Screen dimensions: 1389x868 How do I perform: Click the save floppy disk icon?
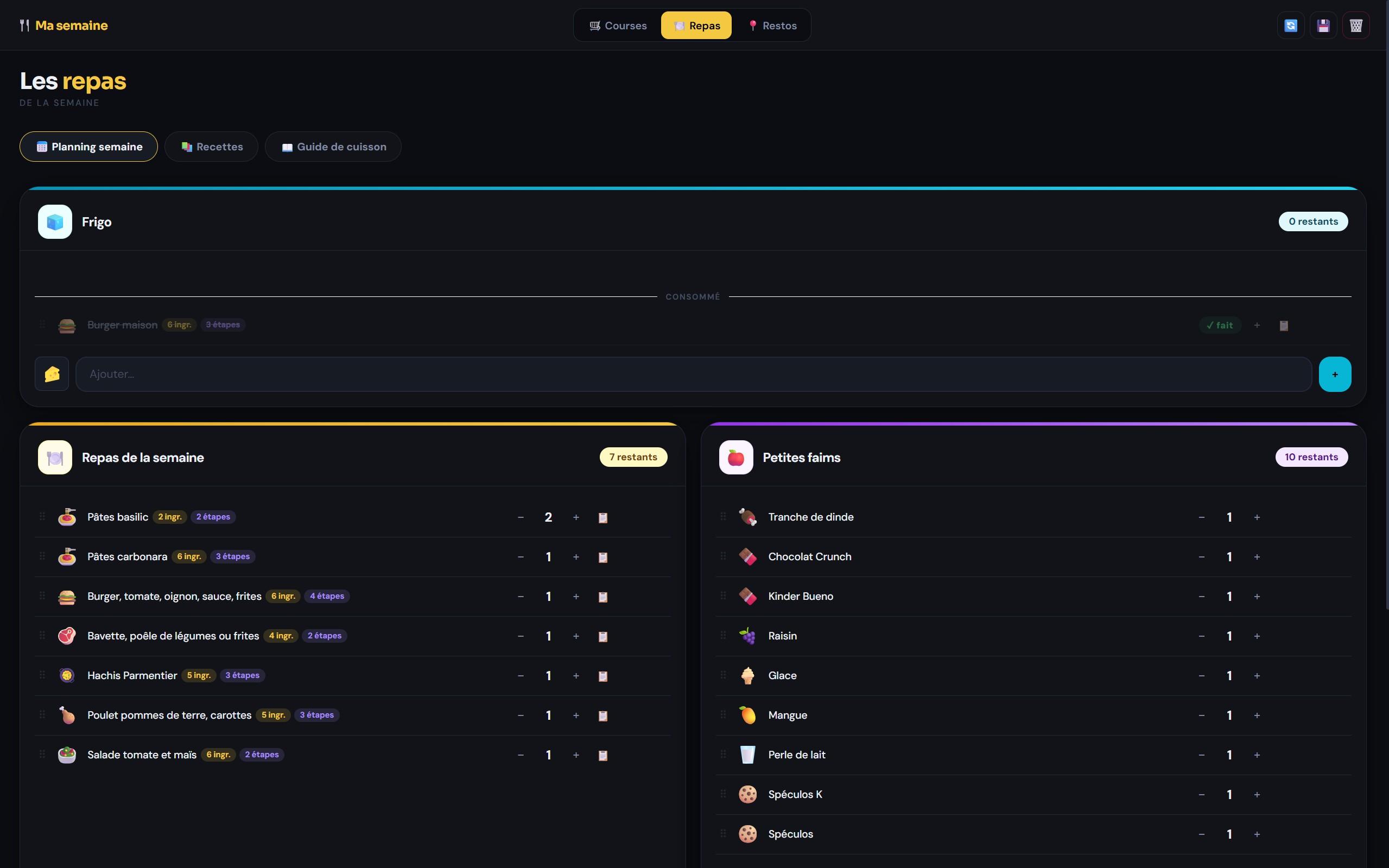[1323, 26]
